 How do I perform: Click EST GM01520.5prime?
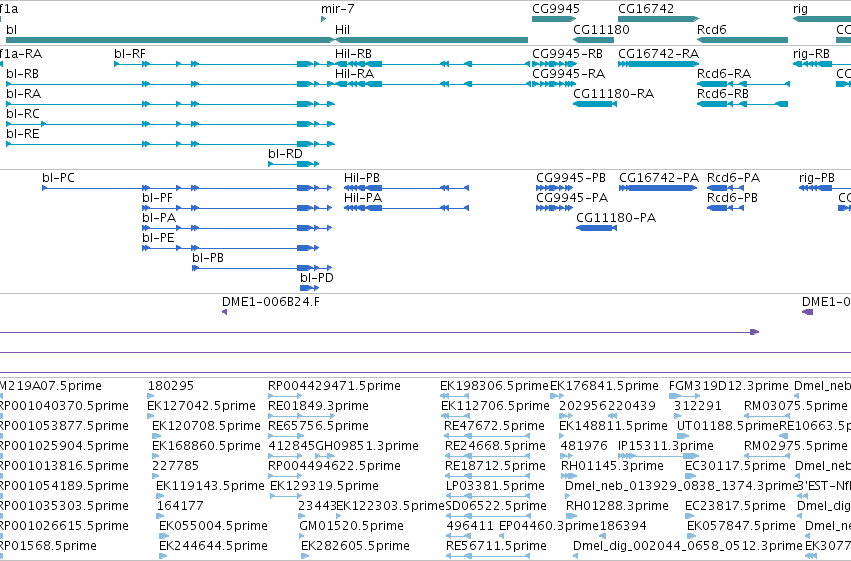[x=303, y=536]
